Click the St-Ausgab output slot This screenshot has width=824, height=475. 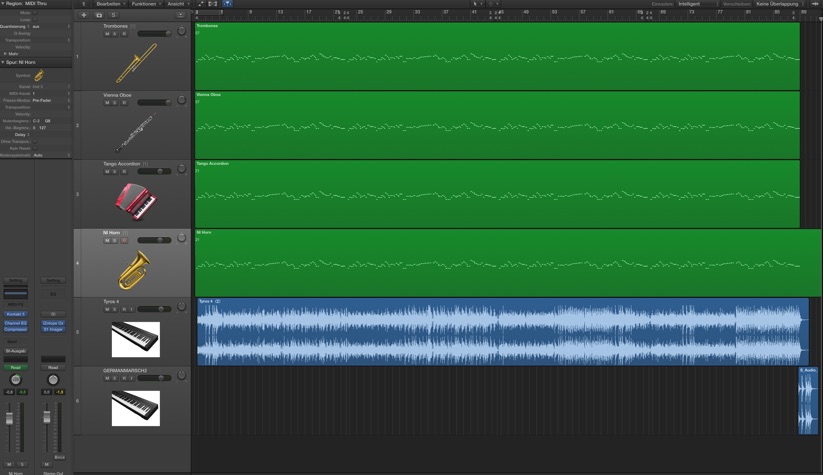16,351
